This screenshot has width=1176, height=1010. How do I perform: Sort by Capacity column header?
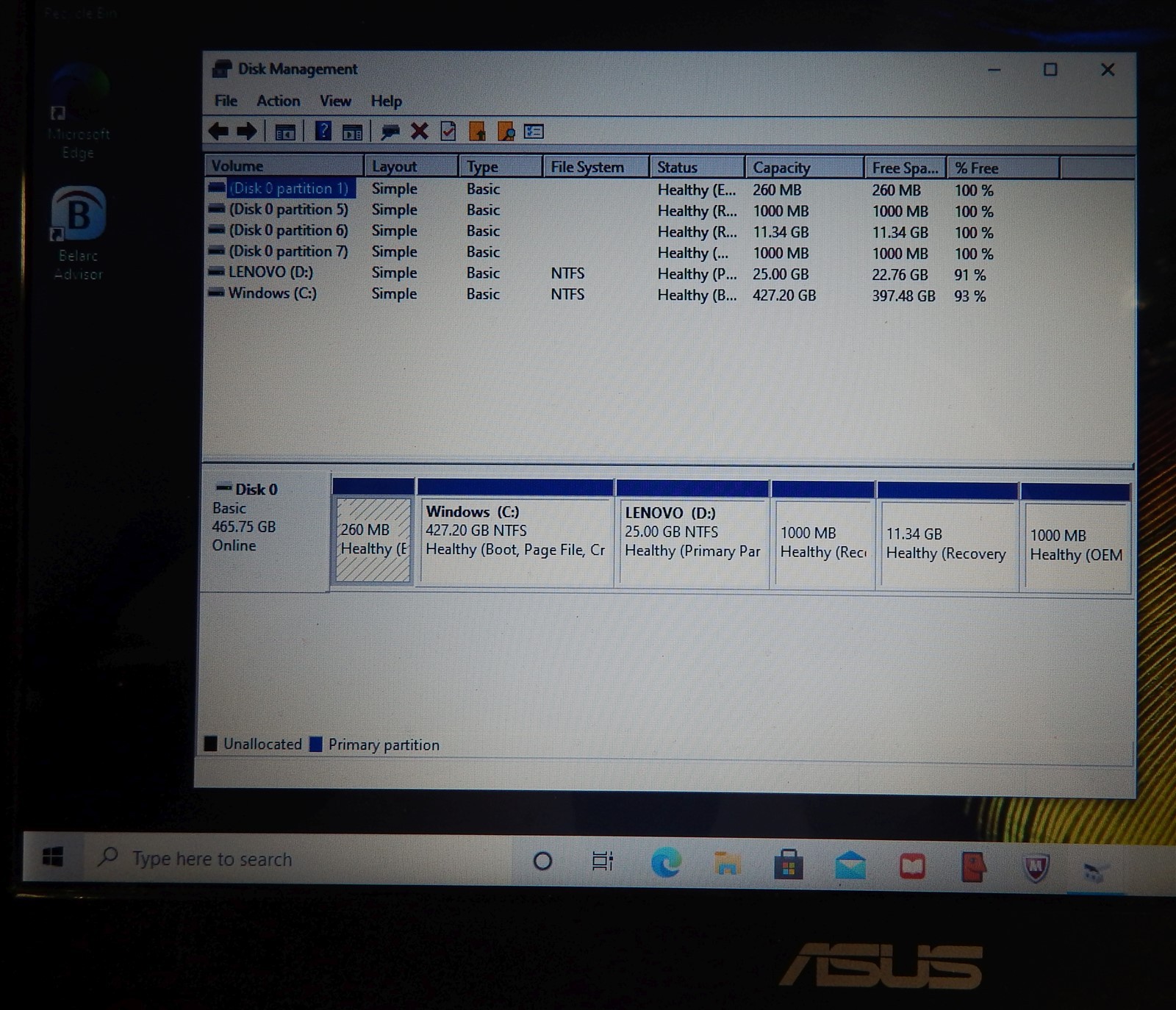coord(804,168)
